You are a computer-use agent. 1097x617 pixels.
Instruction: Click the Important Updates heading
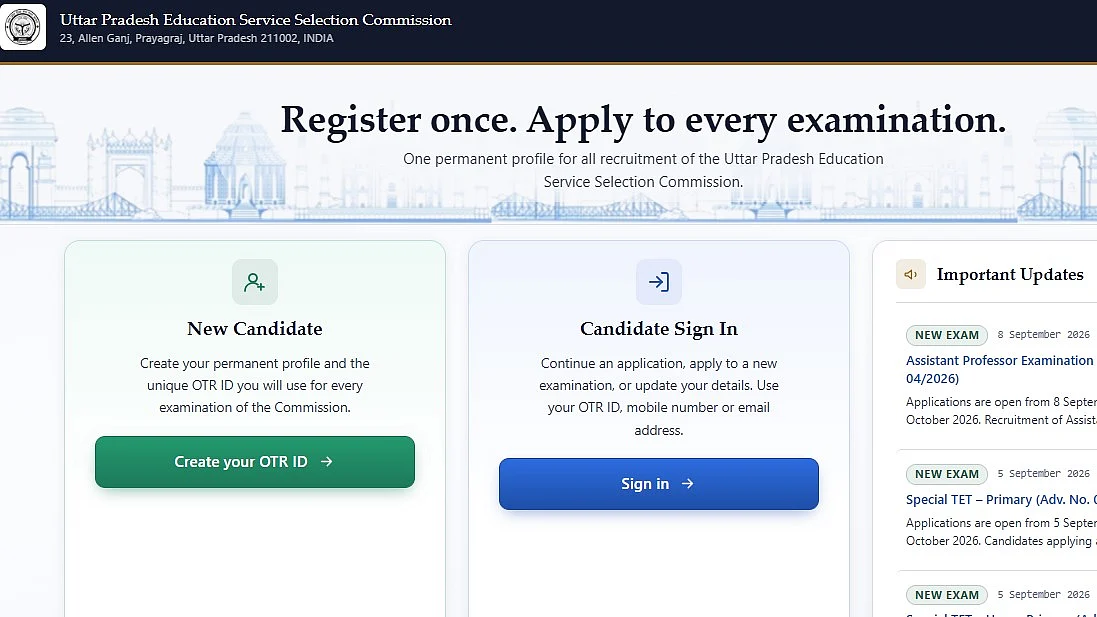point(1010,274)
